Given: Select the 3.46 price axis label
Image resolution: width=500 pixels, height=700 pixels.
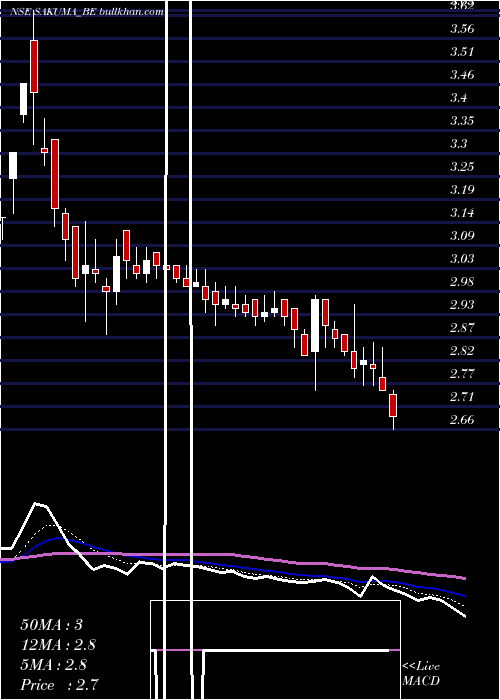Looking at the screenshot, I should pos(462,75).
